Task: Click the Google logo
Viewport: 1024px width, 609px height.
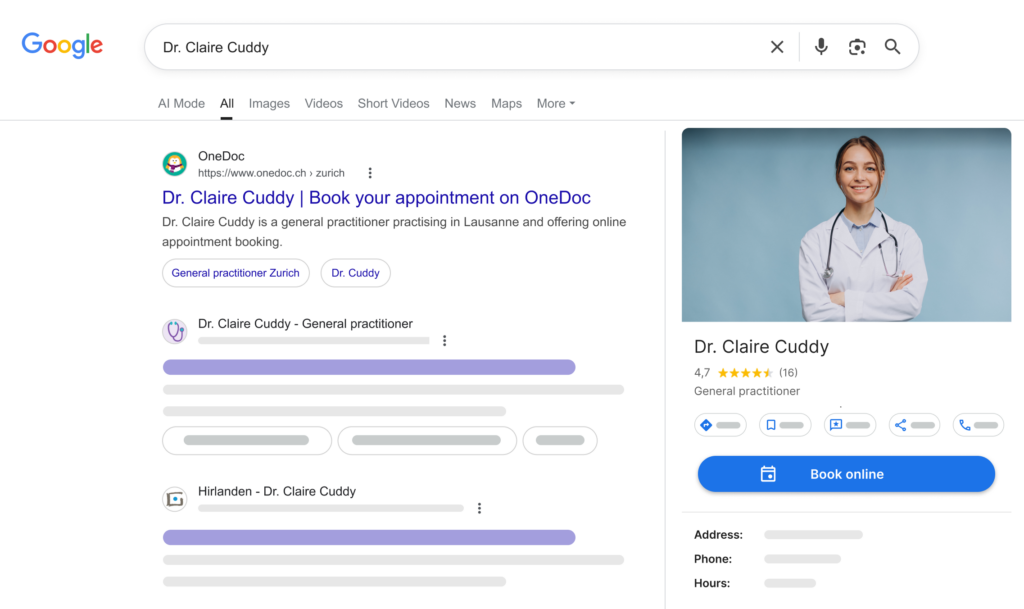Action: coord(62,45)
